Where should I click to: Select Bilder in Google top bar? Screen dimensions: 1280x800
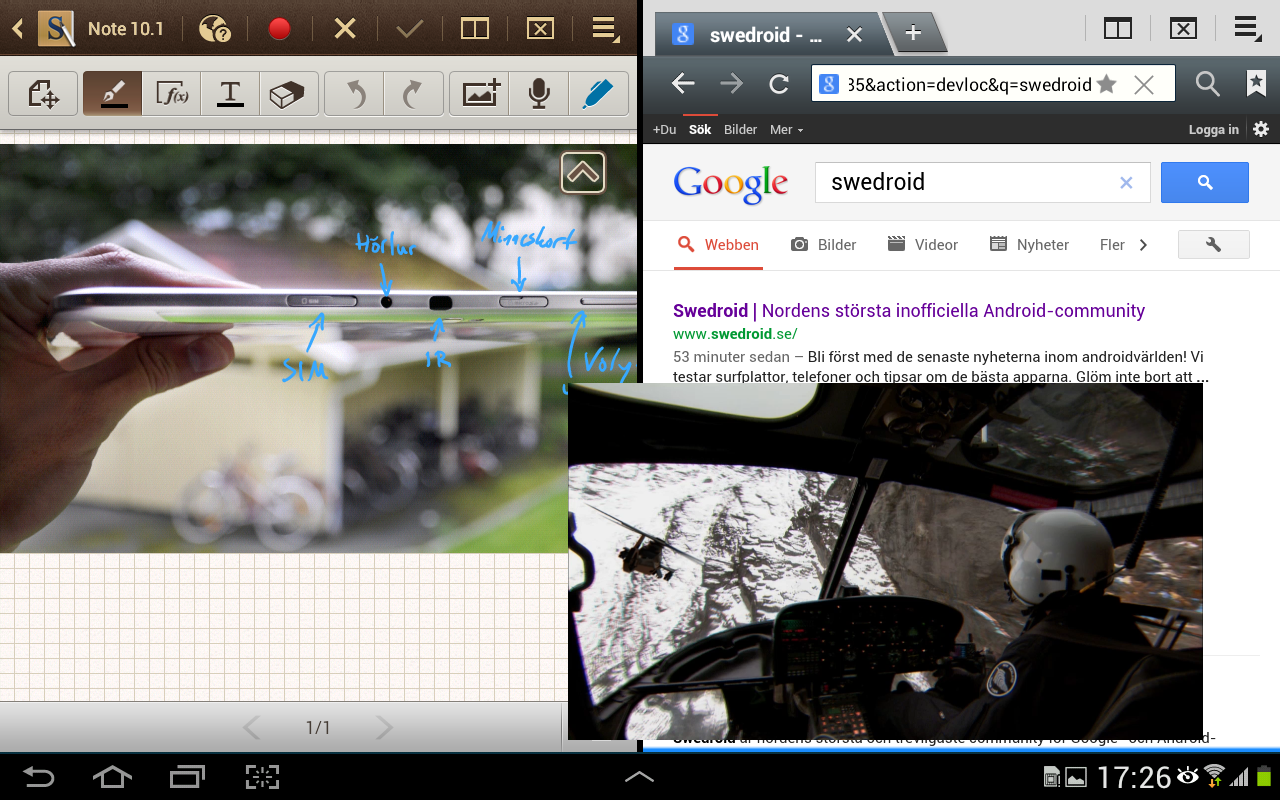coord(741,130)
